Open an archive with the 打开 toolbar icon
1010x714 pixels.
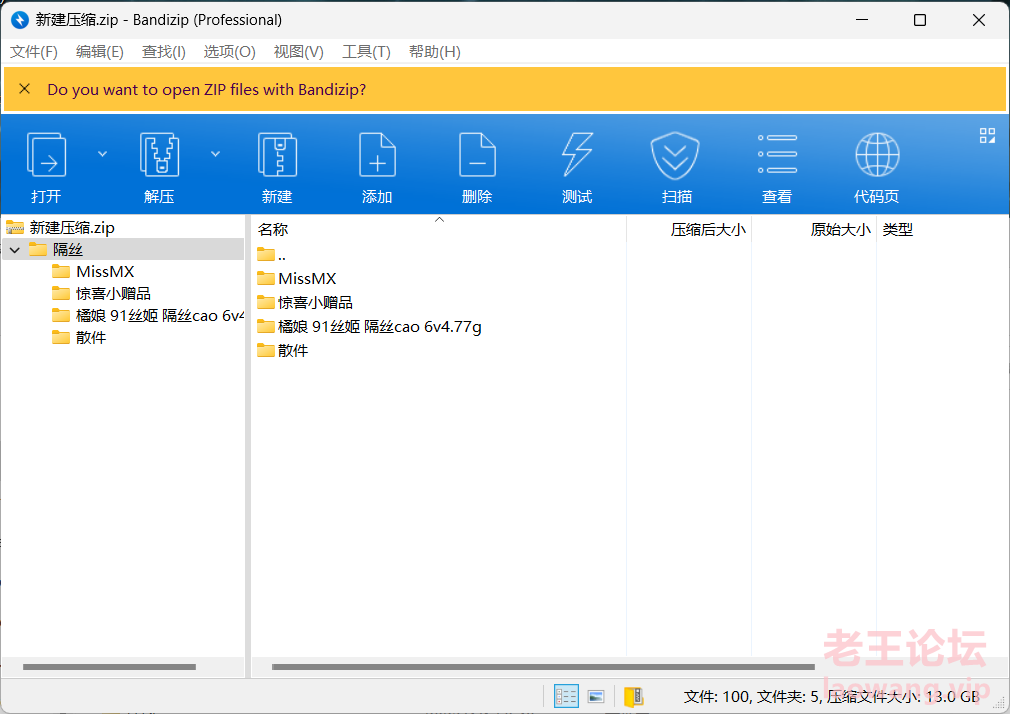click(46, 155)
